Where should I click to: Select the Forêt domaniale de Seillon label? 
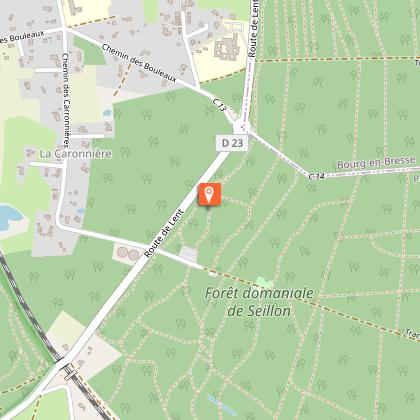point(259,302)
